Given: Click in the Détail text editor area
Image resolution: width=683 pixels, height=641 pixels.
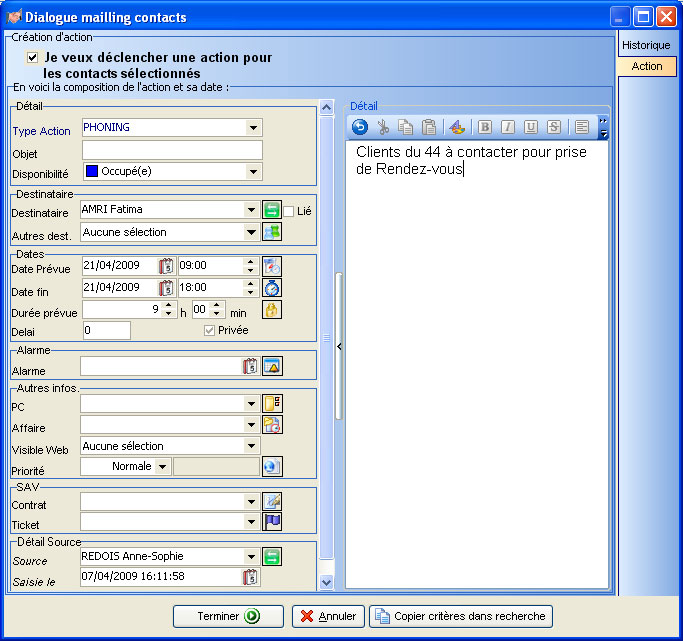Looking at the screenshot, I should [477, 364].
